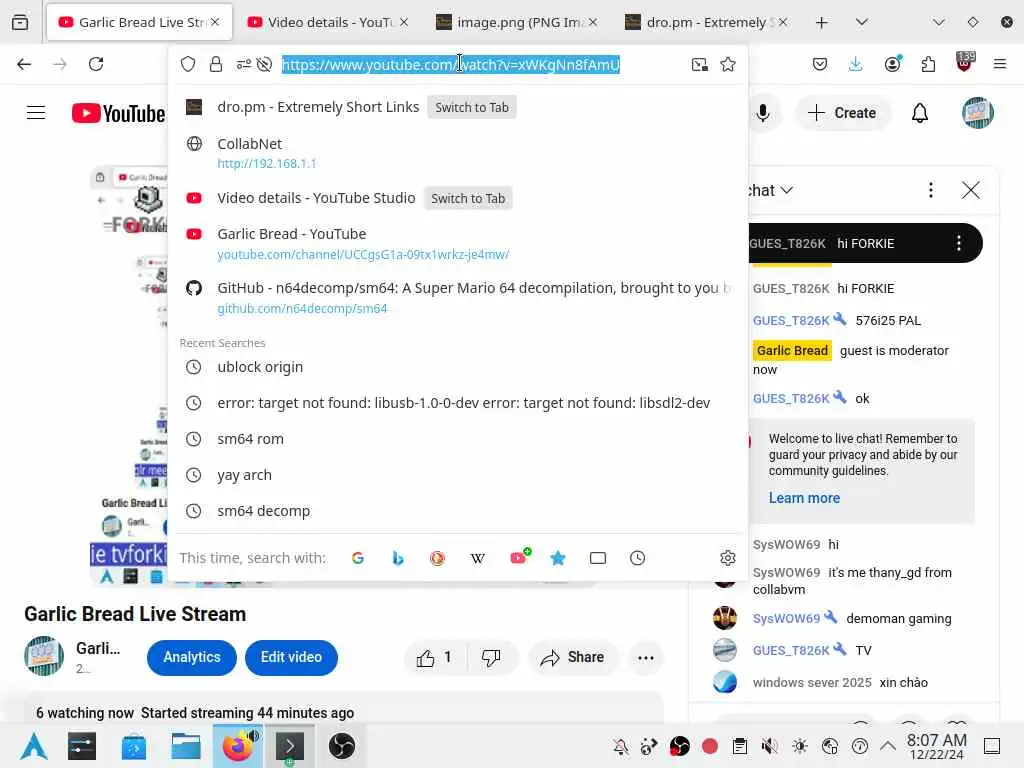Open pinned message options three dots
Viewport: 1024px width, 768px height.
[959, 244]
